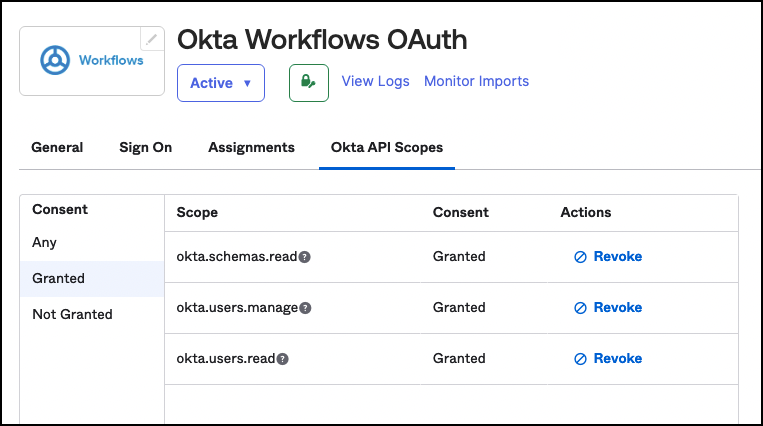Image resolution: width=763 pixels, height=426 pixels.
Task: Revoke the okta.users.read scope
Action: coord(608,359)
